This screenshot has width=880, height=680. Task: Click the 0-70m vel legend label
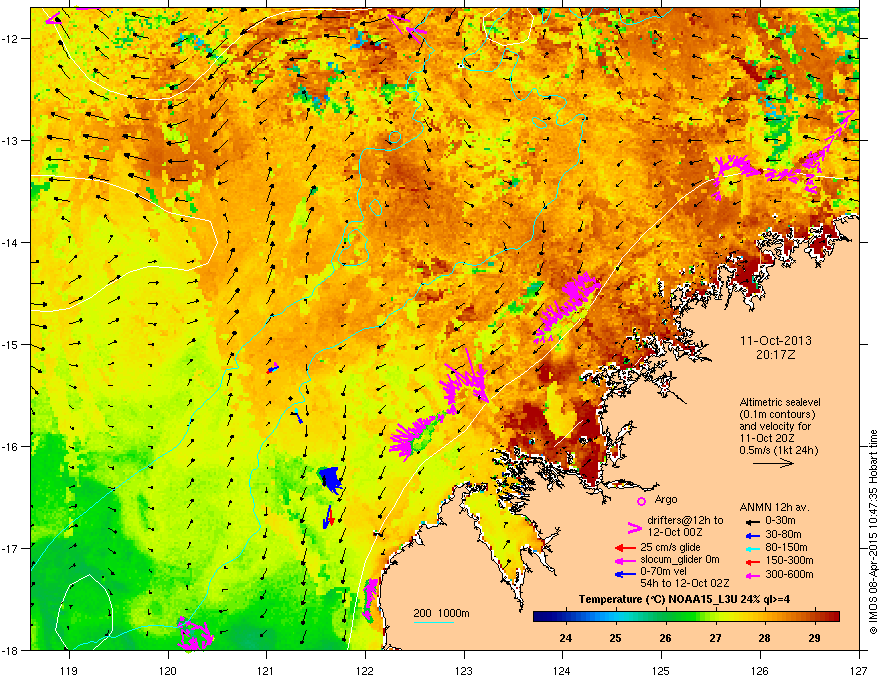point(663,572)
